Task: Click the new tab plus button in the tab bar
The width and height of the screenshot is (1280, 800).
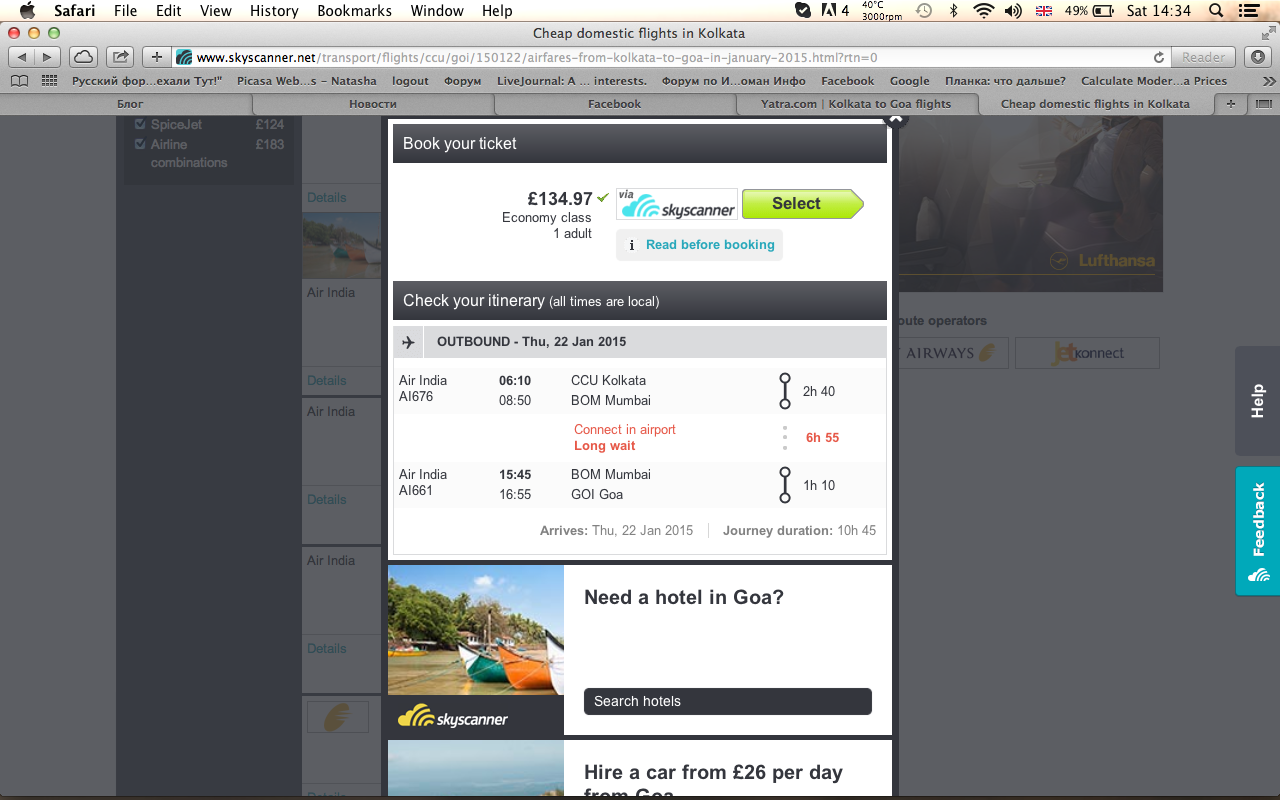Action: (x=1230, y=104)
